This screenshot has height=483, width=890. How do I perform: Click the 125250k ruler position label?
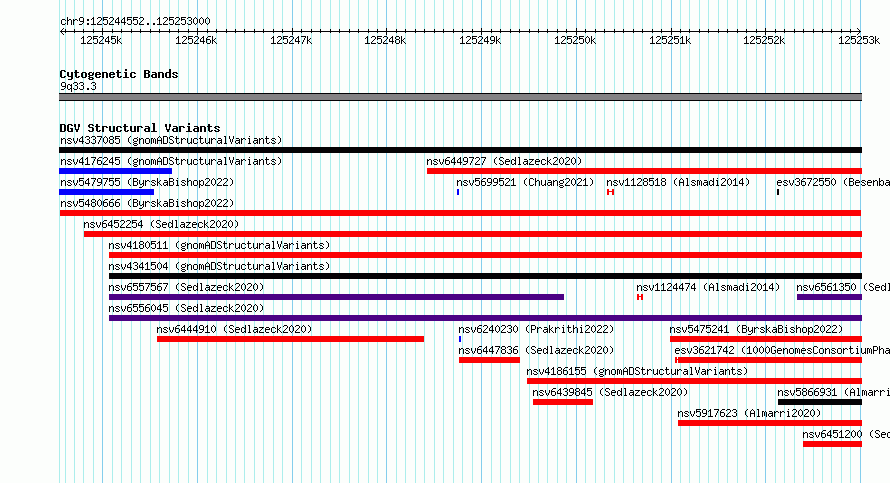(575, 40)
